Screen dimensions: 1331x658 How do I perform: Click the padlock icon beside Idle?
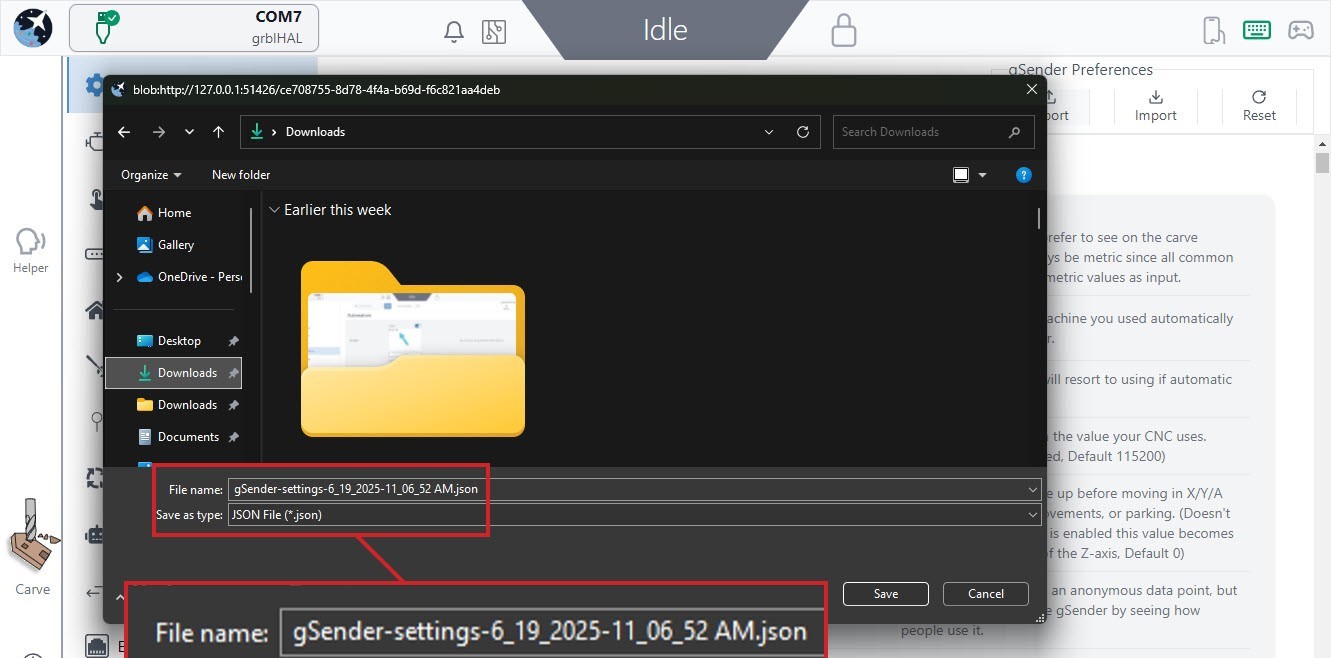[843, 30]
